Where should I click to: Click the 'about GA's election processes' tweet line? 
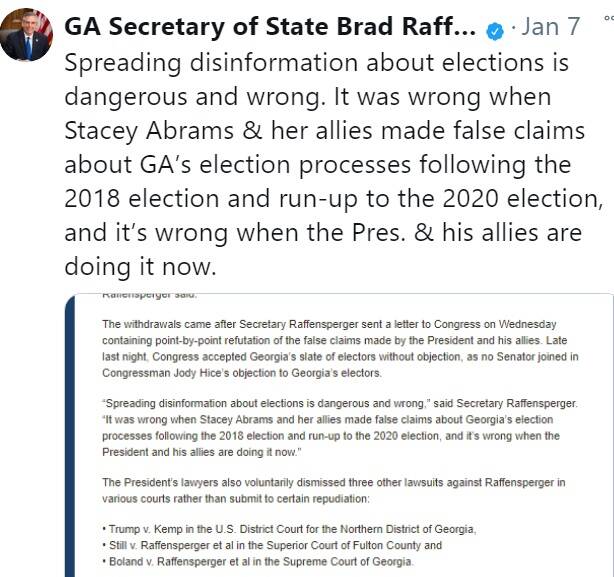tap(318, 164)
